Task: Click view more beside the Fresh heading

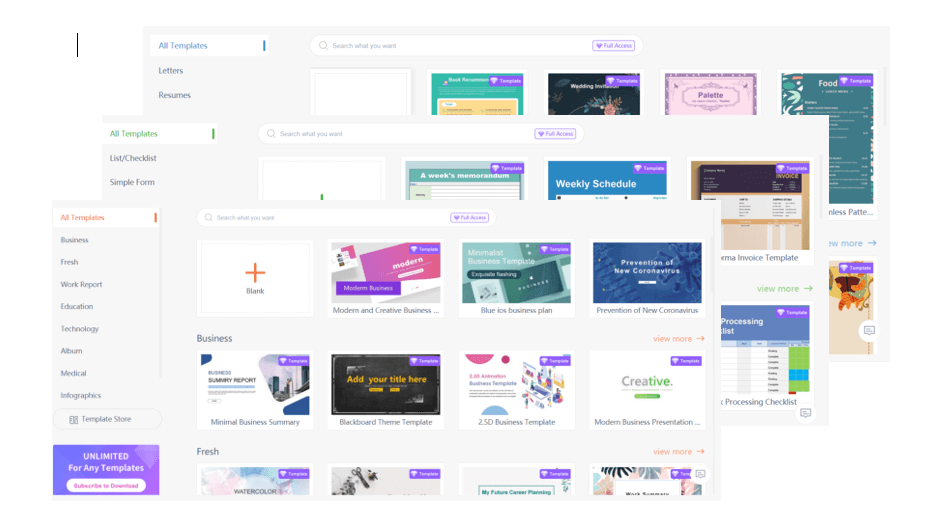Action: point(678,452)
